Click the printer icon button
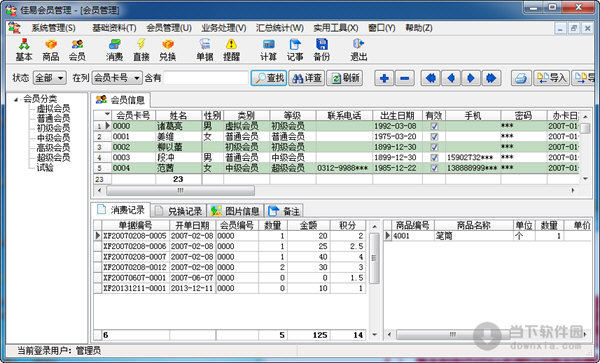Viewport: 600px width, 363px height. [x=521, y=78]
